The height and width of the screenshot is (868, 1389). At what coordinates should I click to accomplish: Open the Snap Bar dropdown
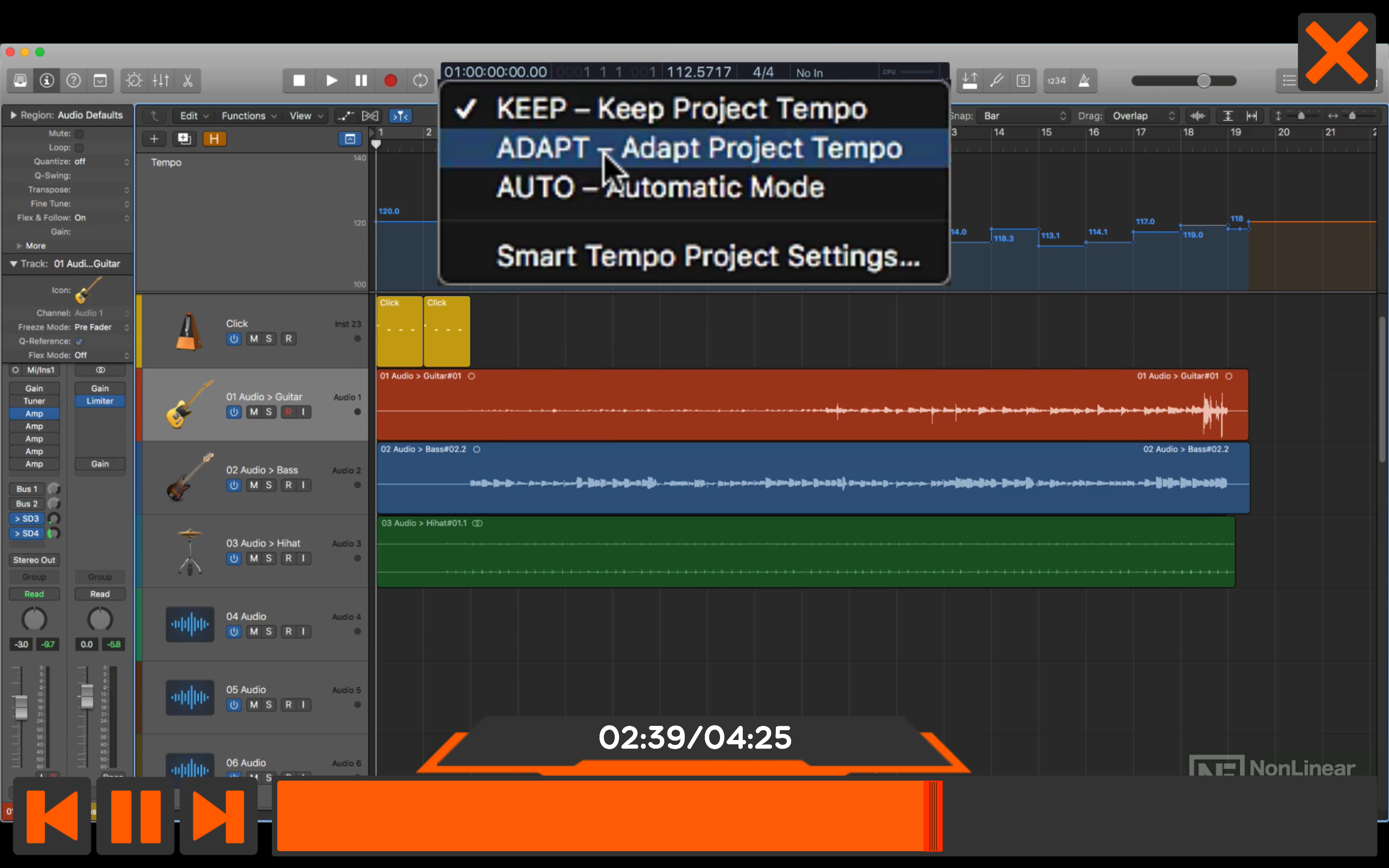pyautogui.click(x=1022, y=116)
